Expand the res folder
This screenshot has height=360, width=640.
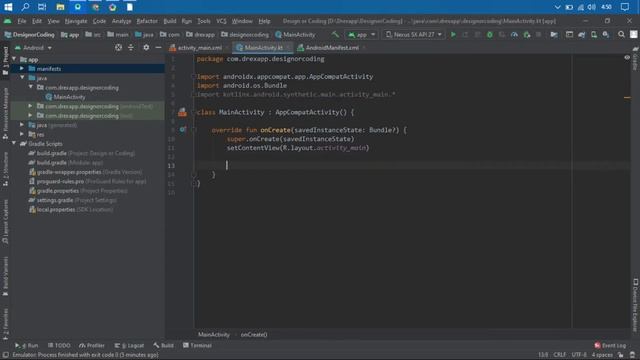point(22,134)
